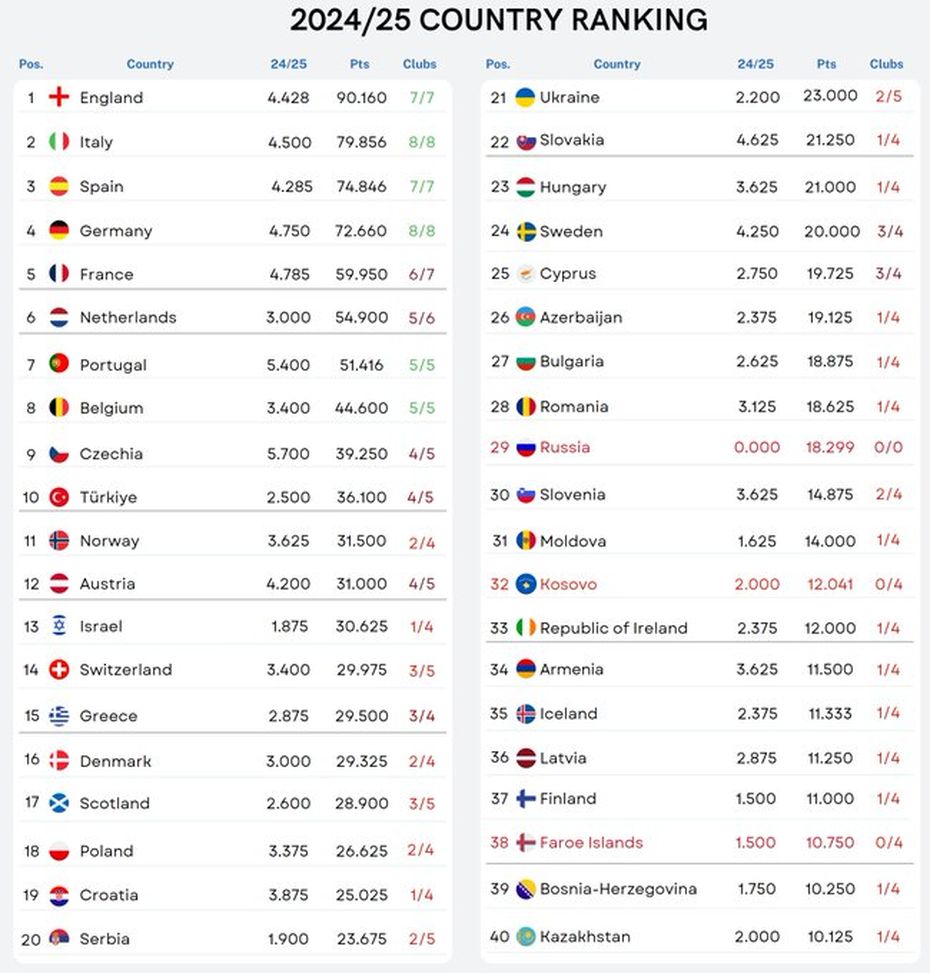The image size is (930, 973).
Task: Open the Republic of Ireland country name
Action: (x=613, y=628)
